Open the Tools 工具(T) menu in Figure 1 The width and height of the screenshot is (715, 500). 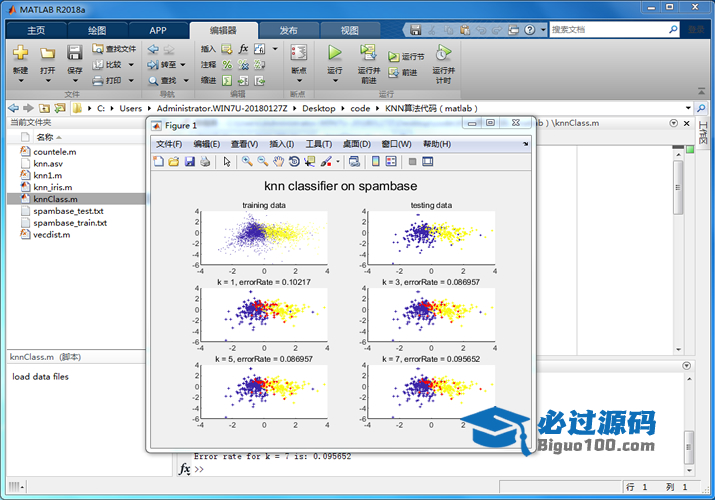click(x=318, y=144)
